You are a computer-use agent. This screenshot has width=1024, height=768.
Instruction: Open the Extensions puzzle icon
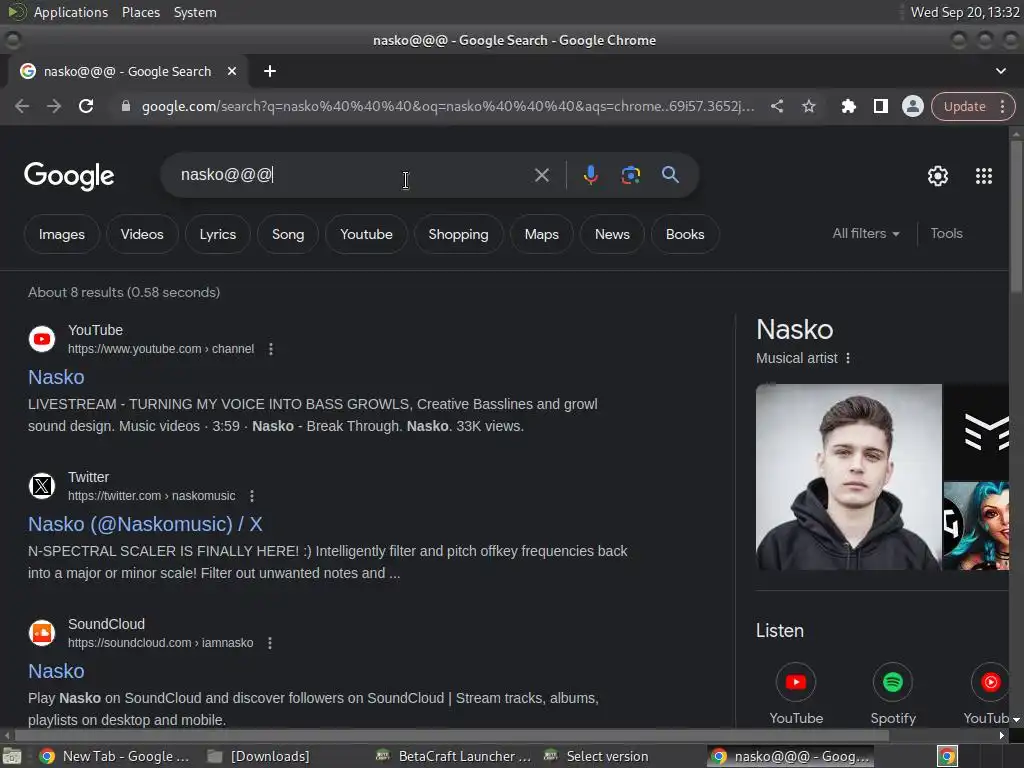click(x=848, y=106)
